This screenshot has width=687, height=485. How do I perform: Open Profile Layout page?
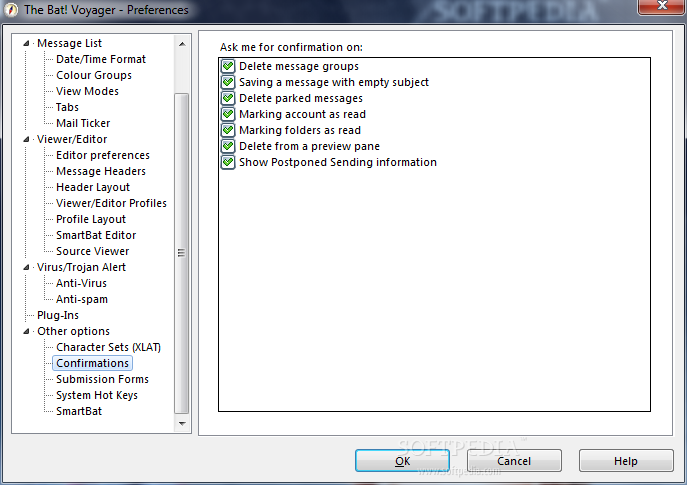tap(91, 219)
